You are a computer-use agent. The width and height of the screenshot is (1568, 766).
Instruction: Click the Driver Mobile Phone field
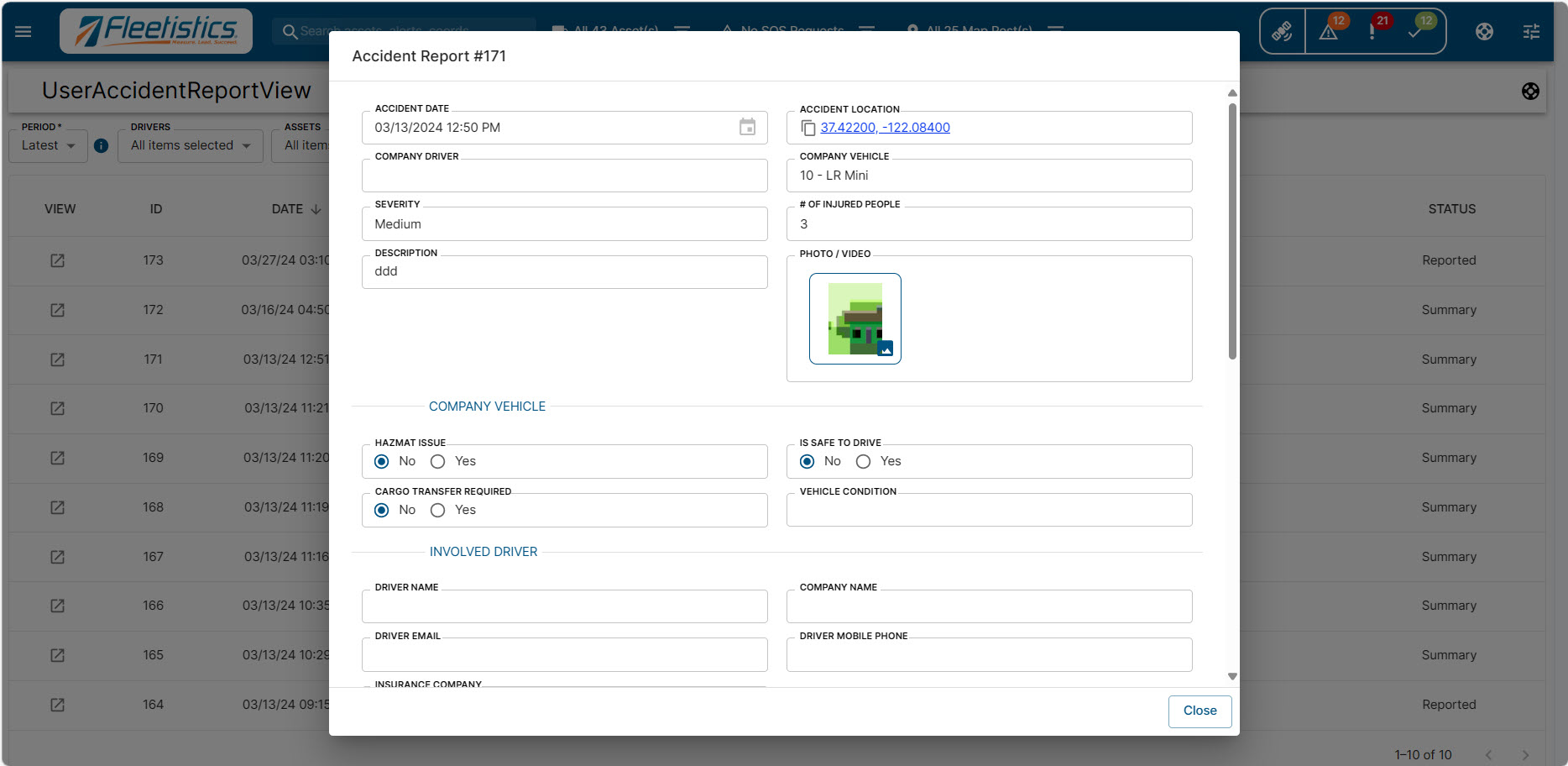[x=989, y=655]
